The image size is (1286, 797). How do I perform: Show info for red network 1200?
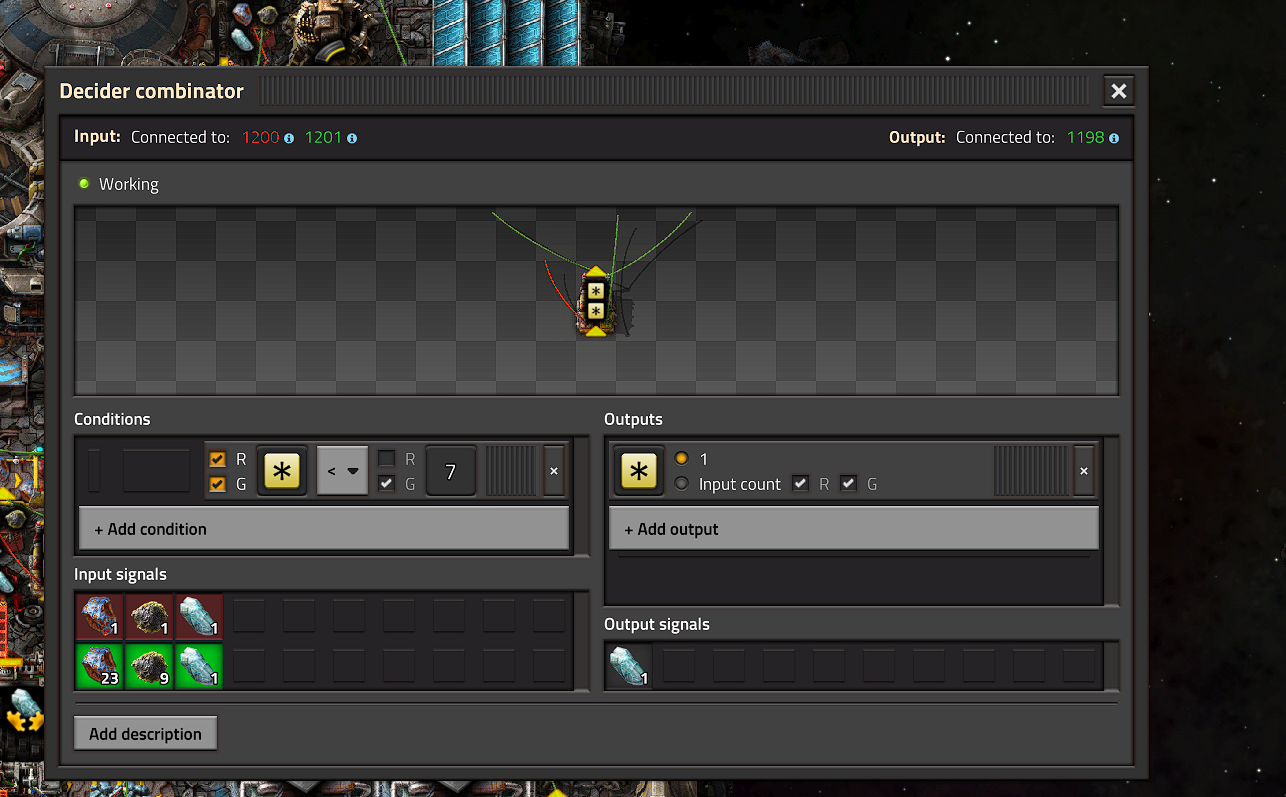(289, 138)
